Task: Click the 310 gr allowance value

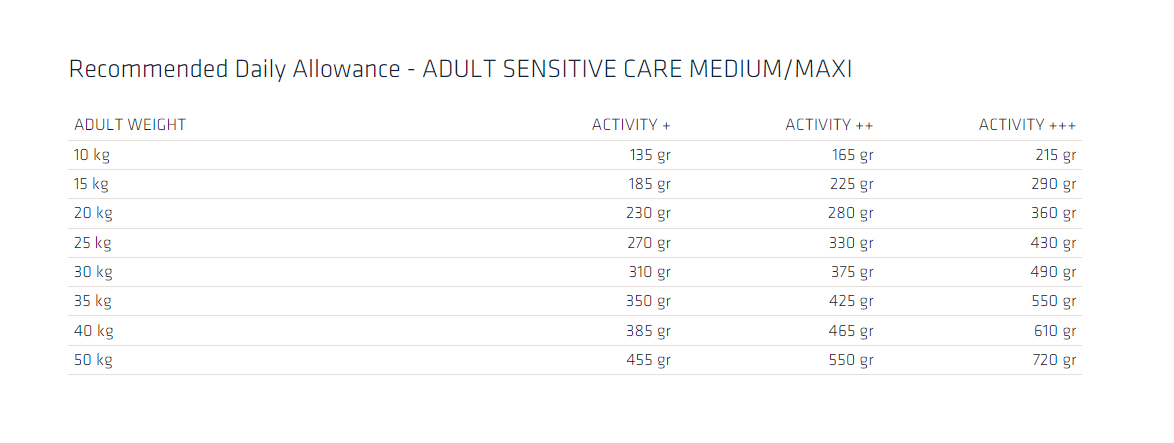Action: pos(650,272)
